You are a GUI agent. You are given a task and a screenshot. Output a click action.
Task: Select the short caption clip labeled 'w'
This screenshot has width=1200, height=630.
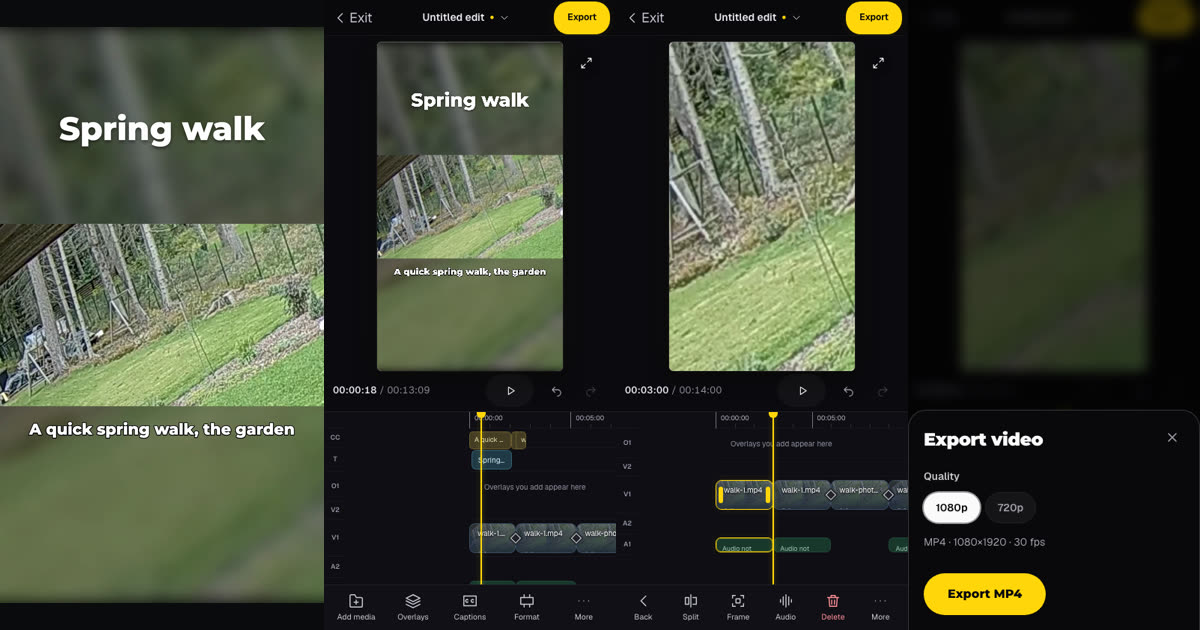click(x=519, y=440)
